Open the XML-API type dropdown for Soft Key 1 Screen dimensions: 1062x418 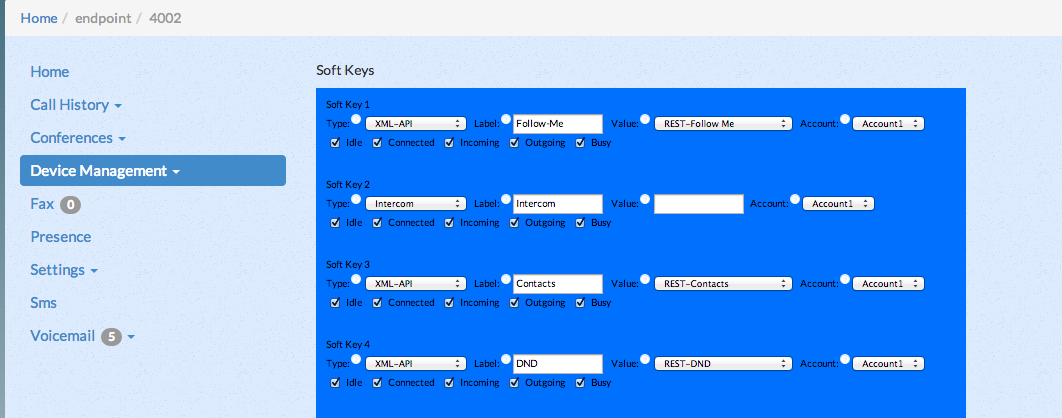click(x=416, y=124)
